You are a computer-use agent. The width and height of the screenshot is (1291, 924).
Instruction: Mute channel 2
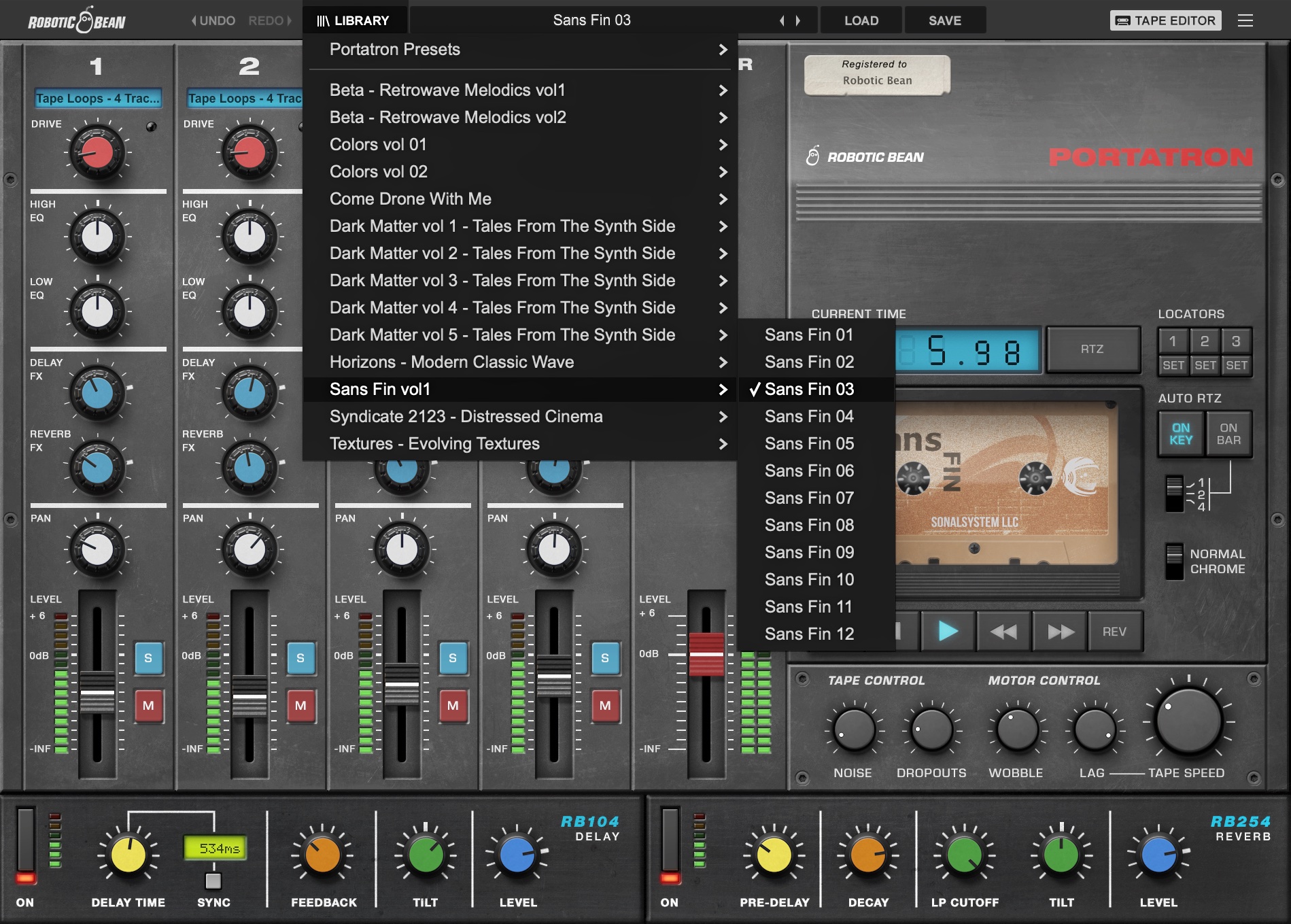[x=300, y=705]
